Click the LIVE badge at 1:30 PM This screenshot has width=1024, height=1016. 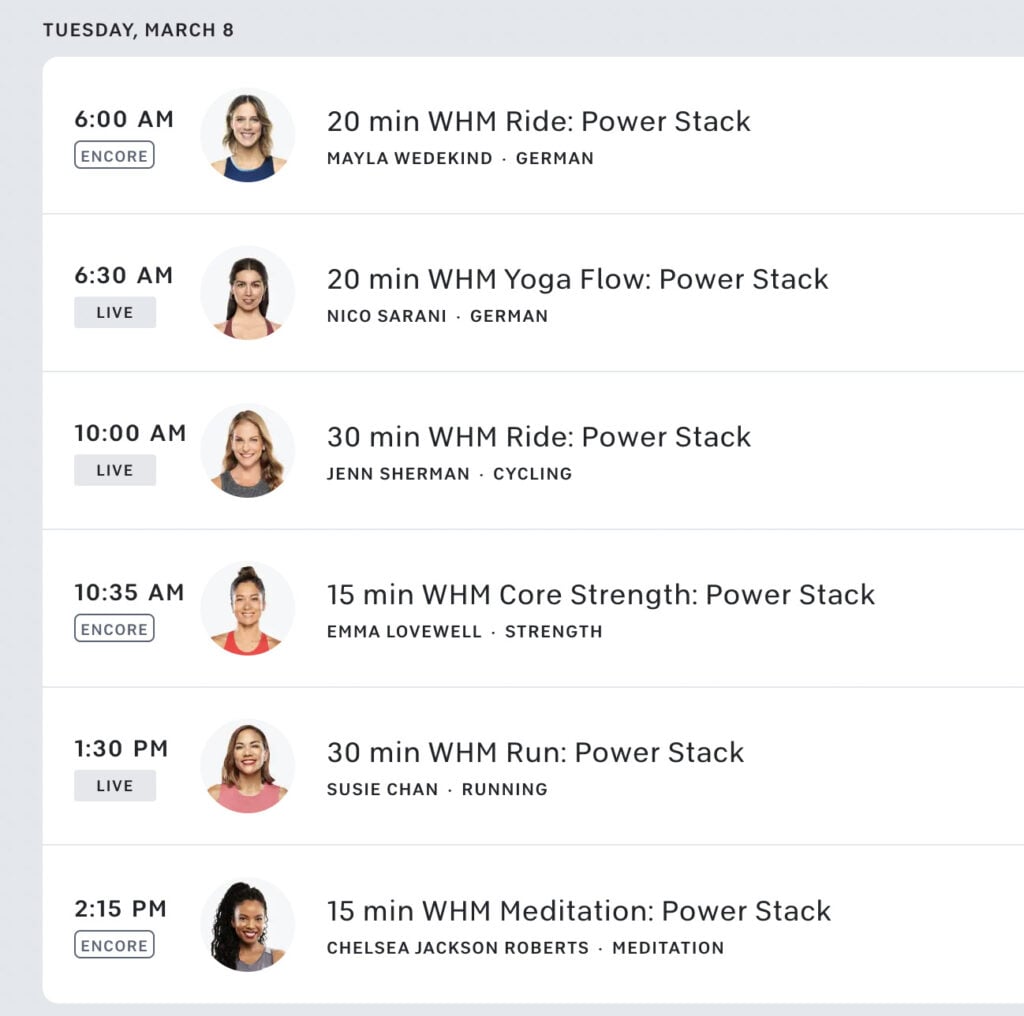pyautogui.click(x=114, y=786)
